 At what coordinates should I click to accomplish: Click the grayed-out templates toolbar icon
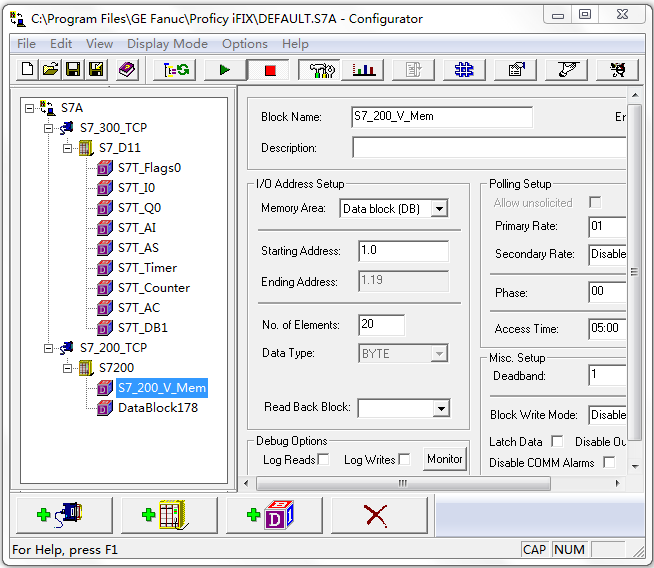[x=413, y=70]
